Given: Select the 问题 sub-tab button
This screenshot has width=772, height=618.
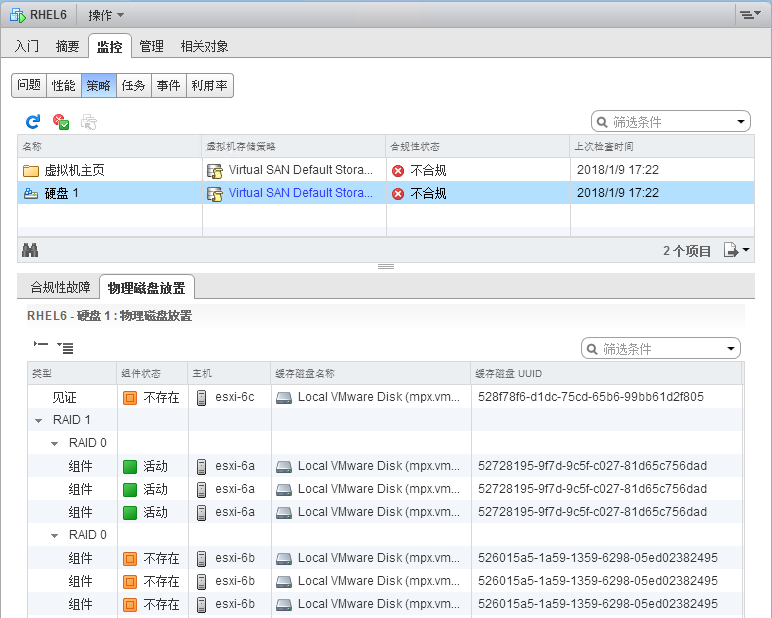Looking at the screenshot, I should point(29,85).
